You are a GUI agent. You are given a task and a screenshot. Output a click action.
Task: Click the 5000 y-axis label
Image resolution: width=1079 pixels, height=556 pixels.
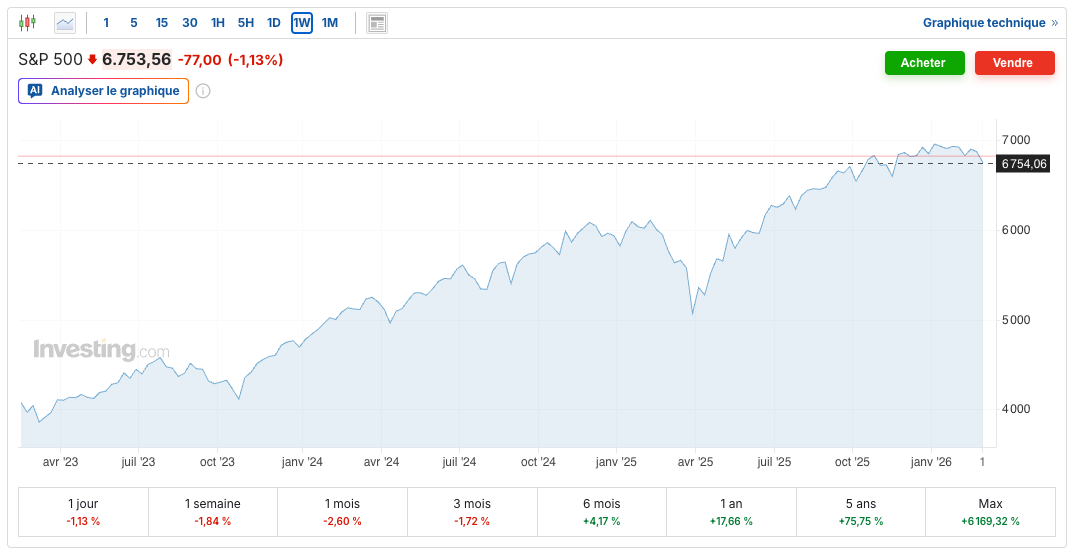click(x=1016, y=320)
